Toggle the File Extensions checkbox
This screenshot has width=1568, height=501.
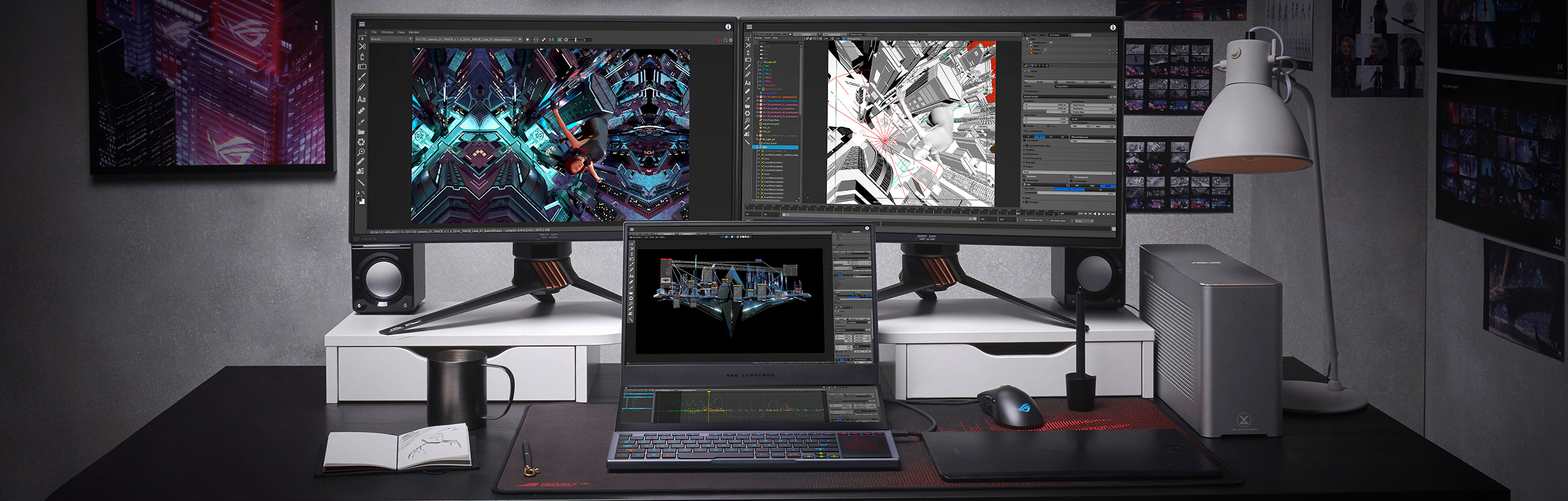tap(1072, 177)
